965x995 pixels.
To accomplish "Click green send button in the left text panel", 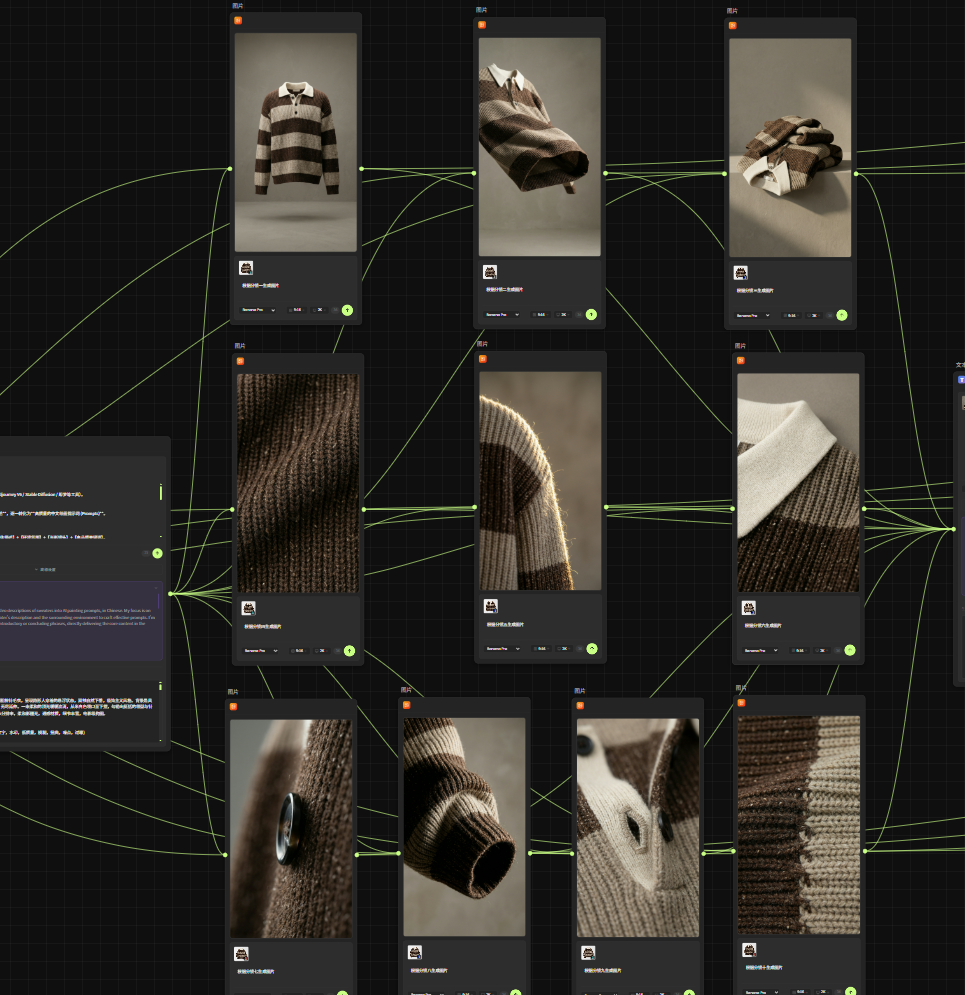I will pyautogui.click(x=157, y=553).
